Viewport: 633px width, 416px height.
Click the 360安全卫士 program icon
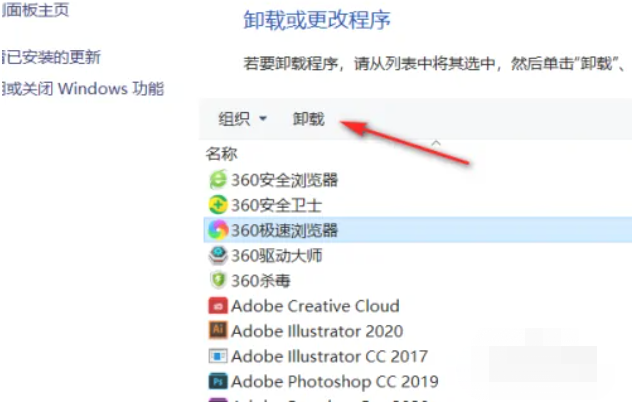point(217,205)
